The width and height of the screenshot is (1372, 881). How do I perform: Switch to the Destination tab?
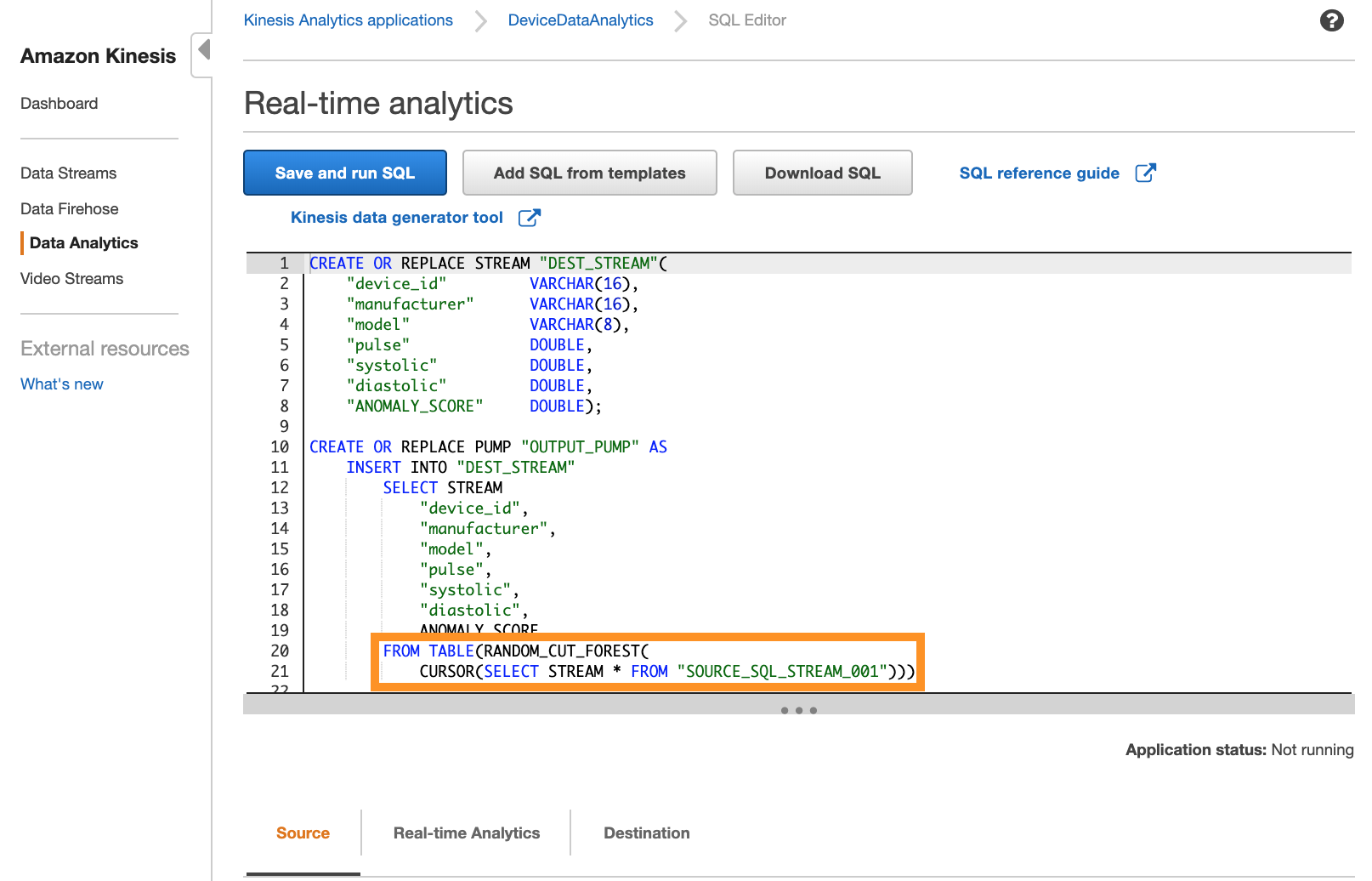coord(647,833)
